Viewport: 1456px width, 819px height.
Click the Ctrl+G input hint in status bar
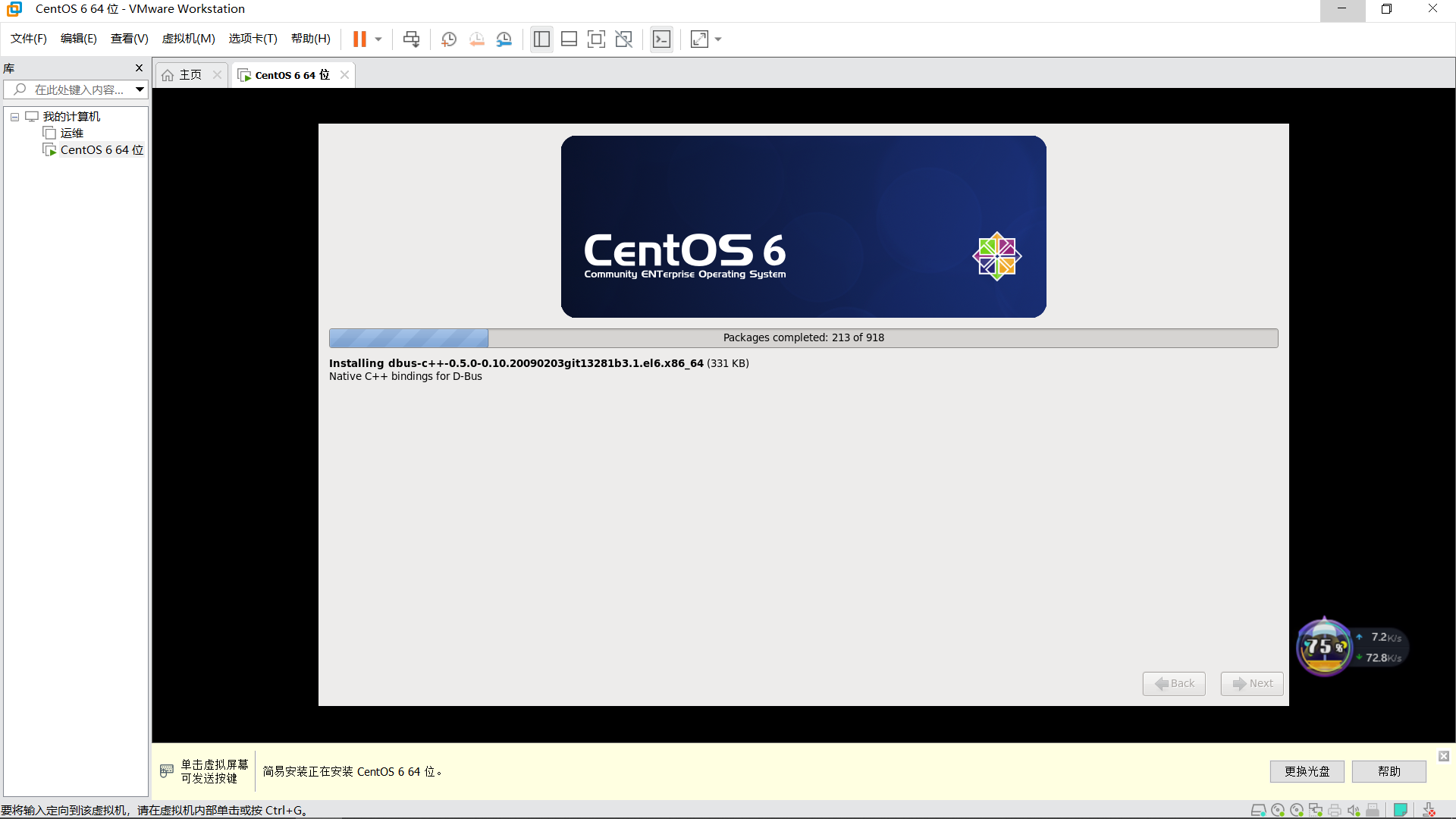(155, 811)
